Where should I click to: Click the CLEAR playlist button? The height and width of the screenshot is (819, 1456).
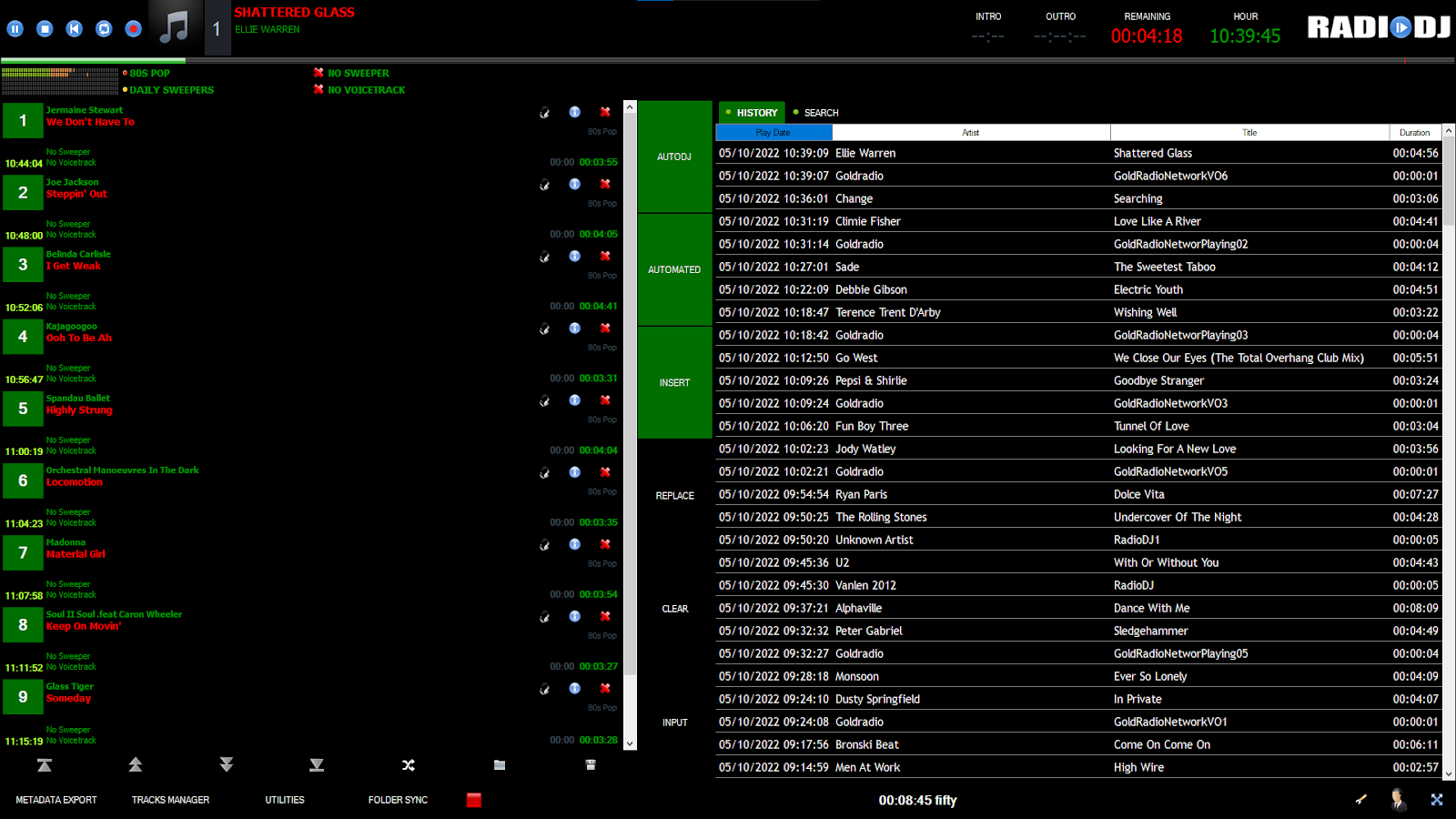coord(674,609)
